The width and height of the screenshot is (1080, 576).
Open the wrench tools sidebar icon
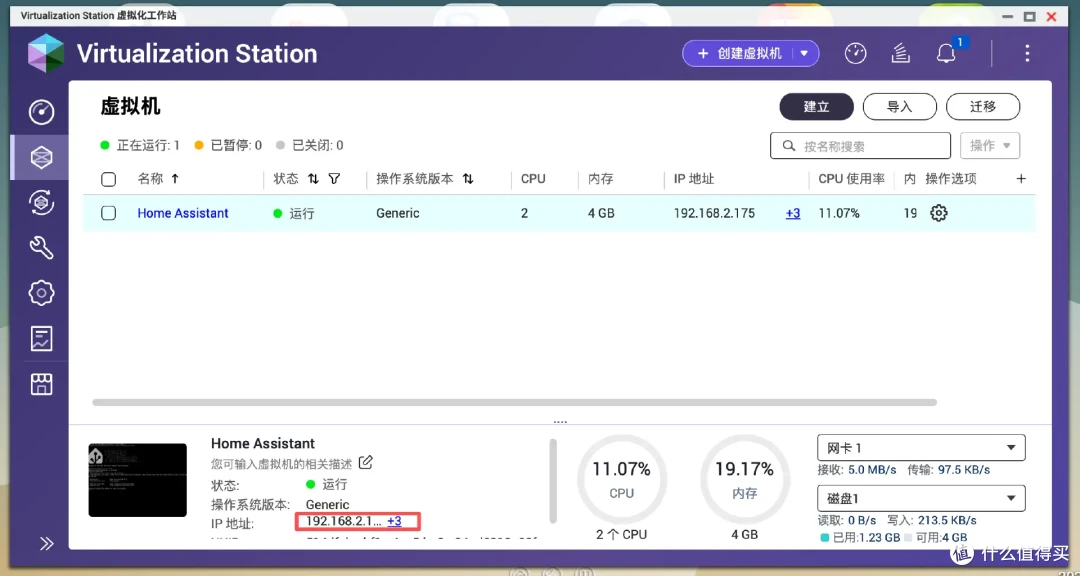[41, 247]
